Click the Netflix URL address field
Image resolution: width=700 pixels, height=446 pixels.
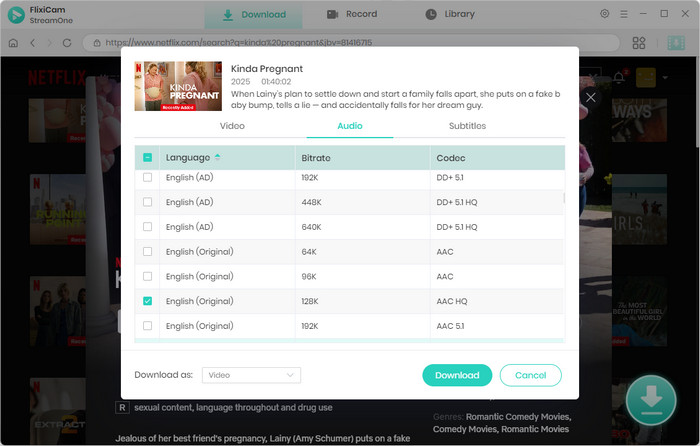coord(351,43)
